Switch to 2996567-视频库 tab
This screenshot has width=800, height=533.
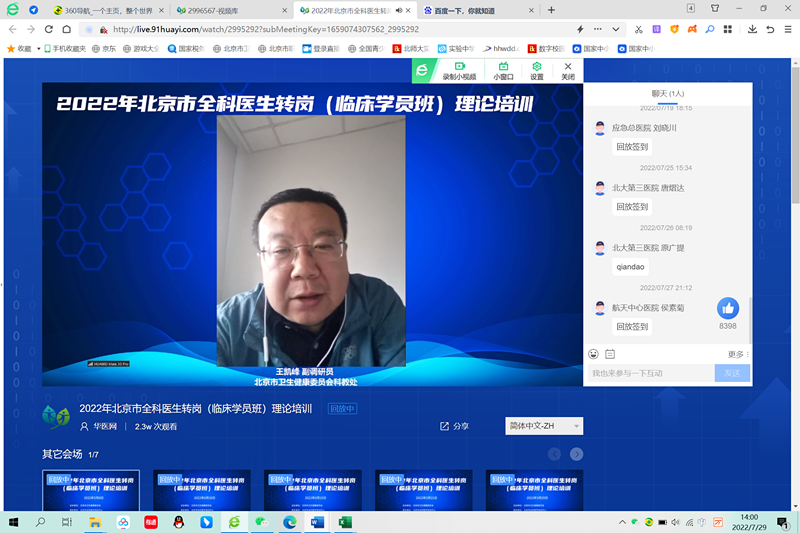(231, 10)
